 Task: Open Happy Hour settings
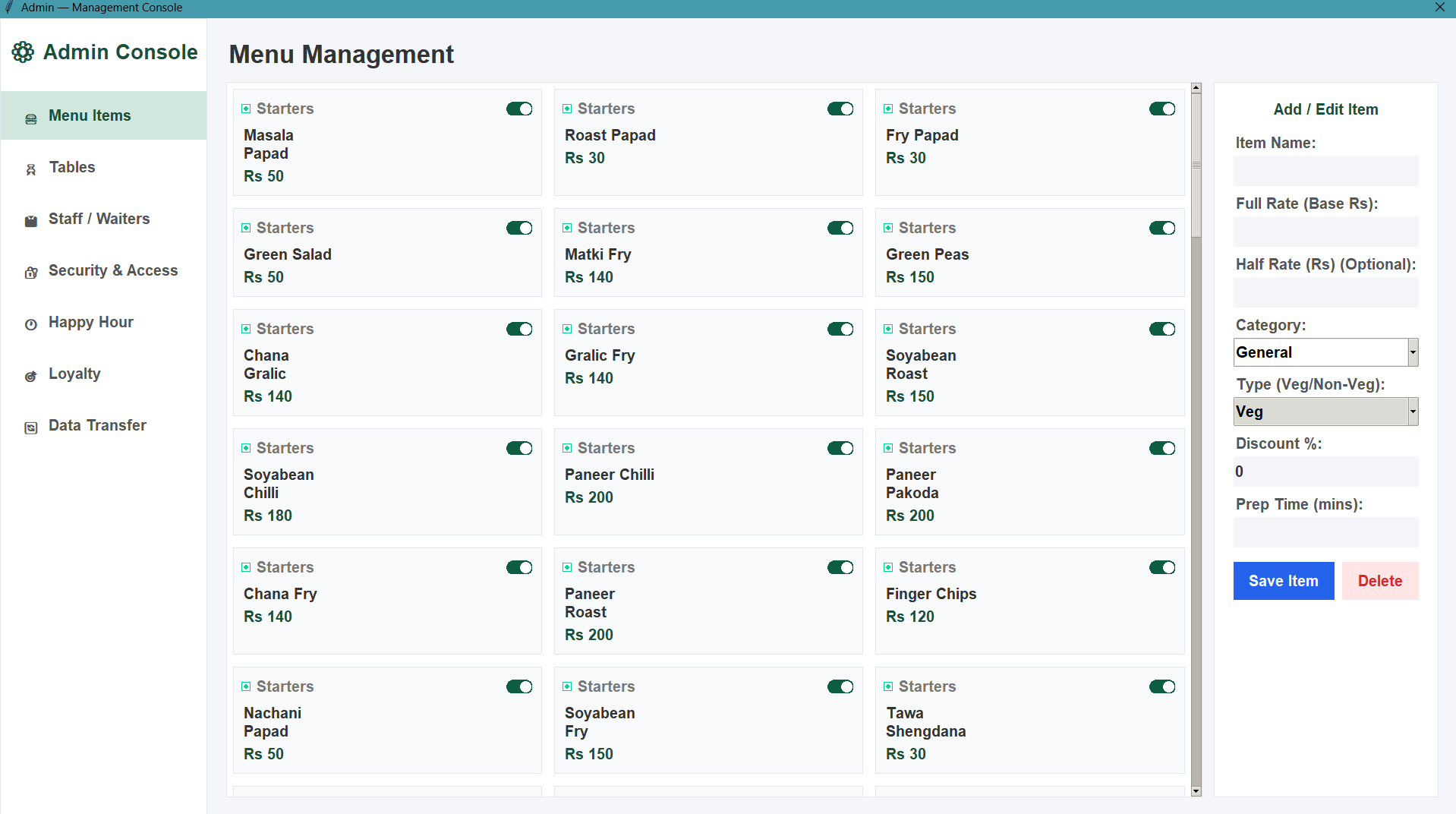103,322
